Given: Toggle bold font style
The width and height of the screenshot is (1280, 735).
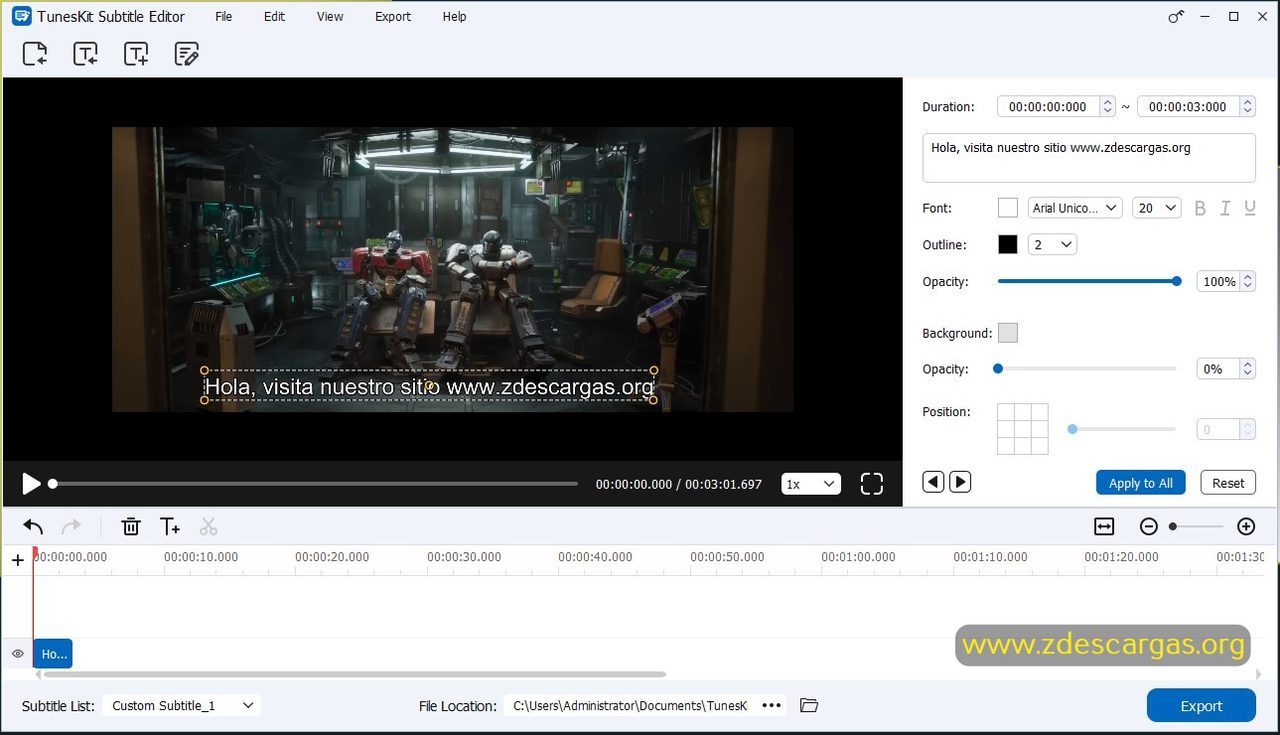Looking at the screenshot, I should point(1200,208).
